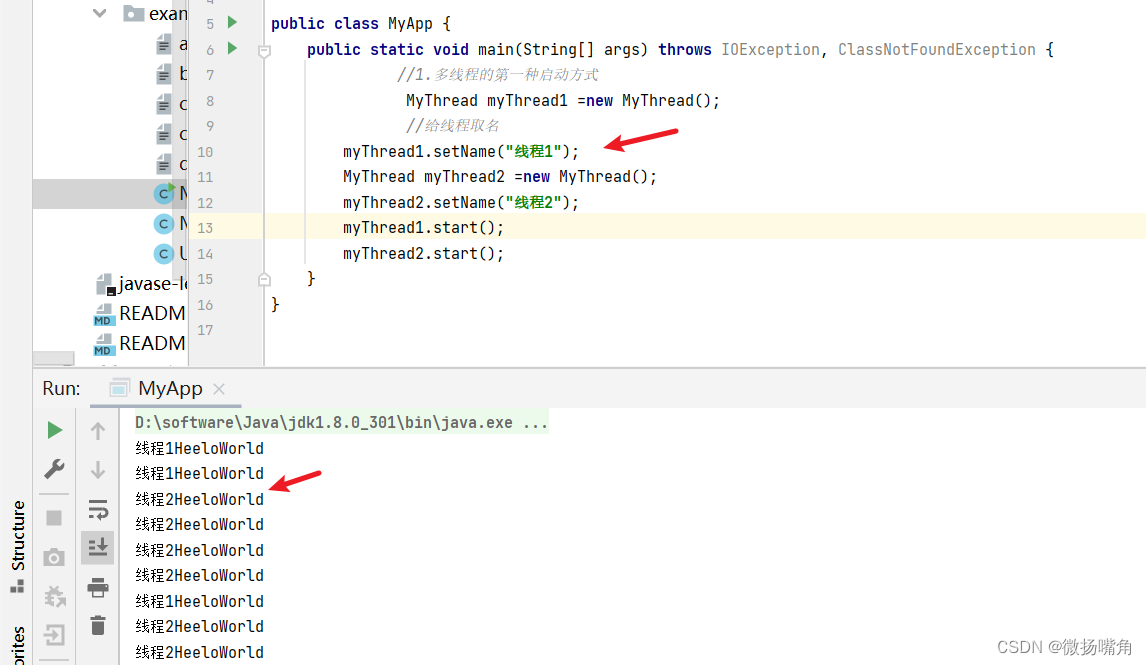This screenshot has height=665, width=1146.
Task: Toggle scroll to end of console
Action: coord(98,547)
